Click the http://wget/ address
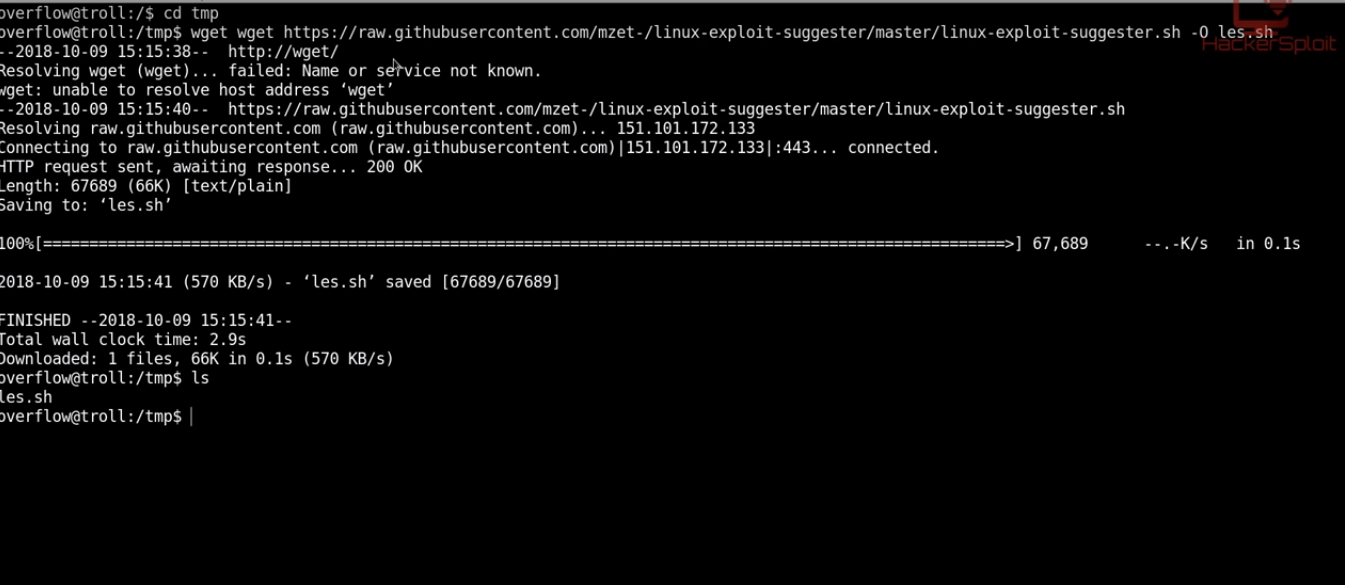This screenshot has width=1345, height=585. coord(283,52)
